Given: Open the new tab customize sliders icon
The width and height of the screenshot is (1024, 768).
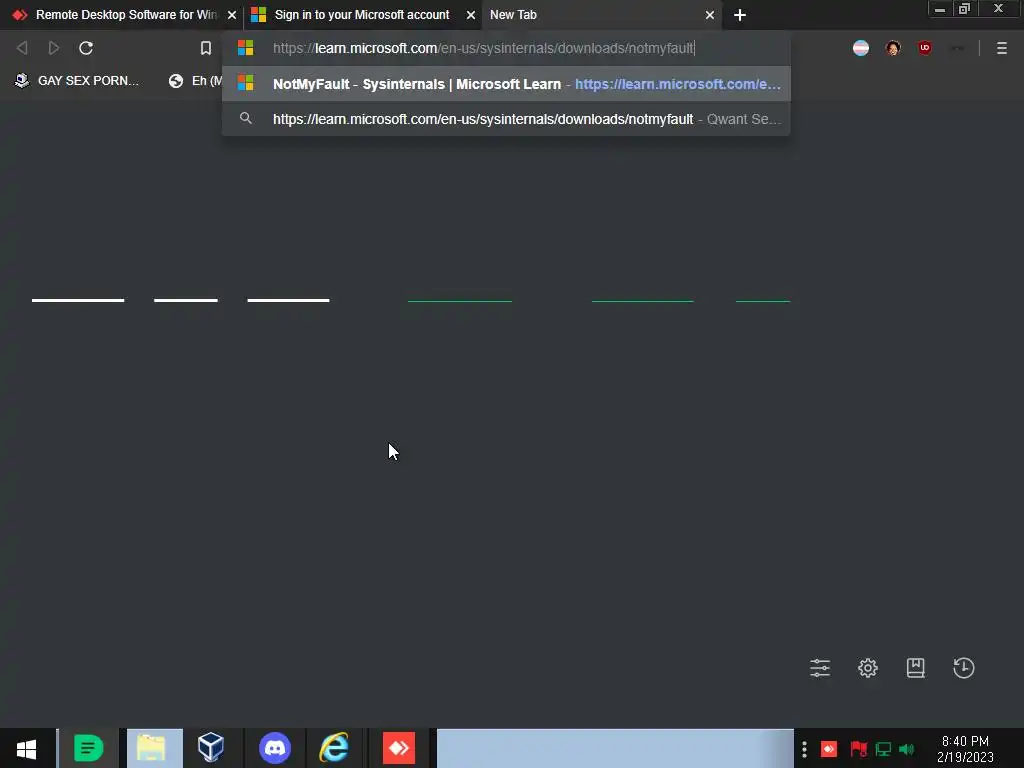Looking at the screenshot, I should tap(820, 667).
